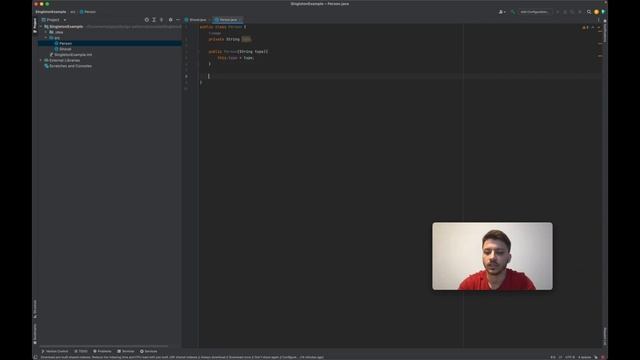Expand the .idea folder

46,32
